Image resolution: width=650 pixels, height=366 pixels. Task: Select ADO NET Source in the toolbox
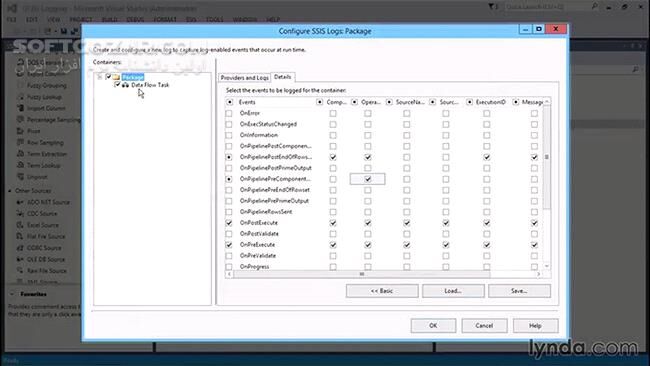[49, 202]
